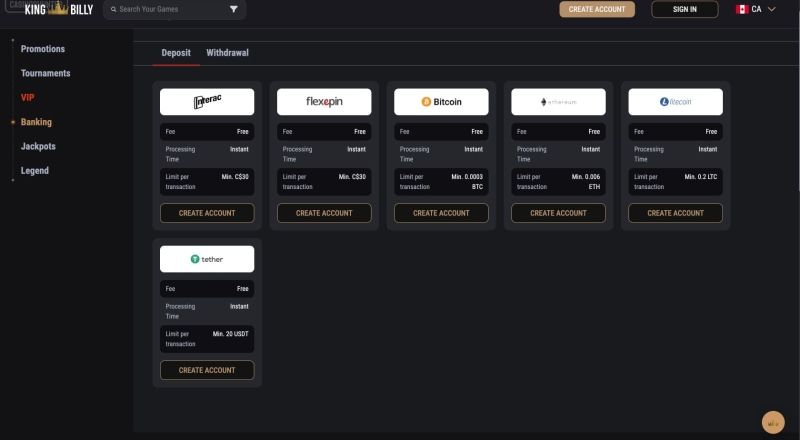Click the Fee Free row under Bitcoin

(441, 132)
